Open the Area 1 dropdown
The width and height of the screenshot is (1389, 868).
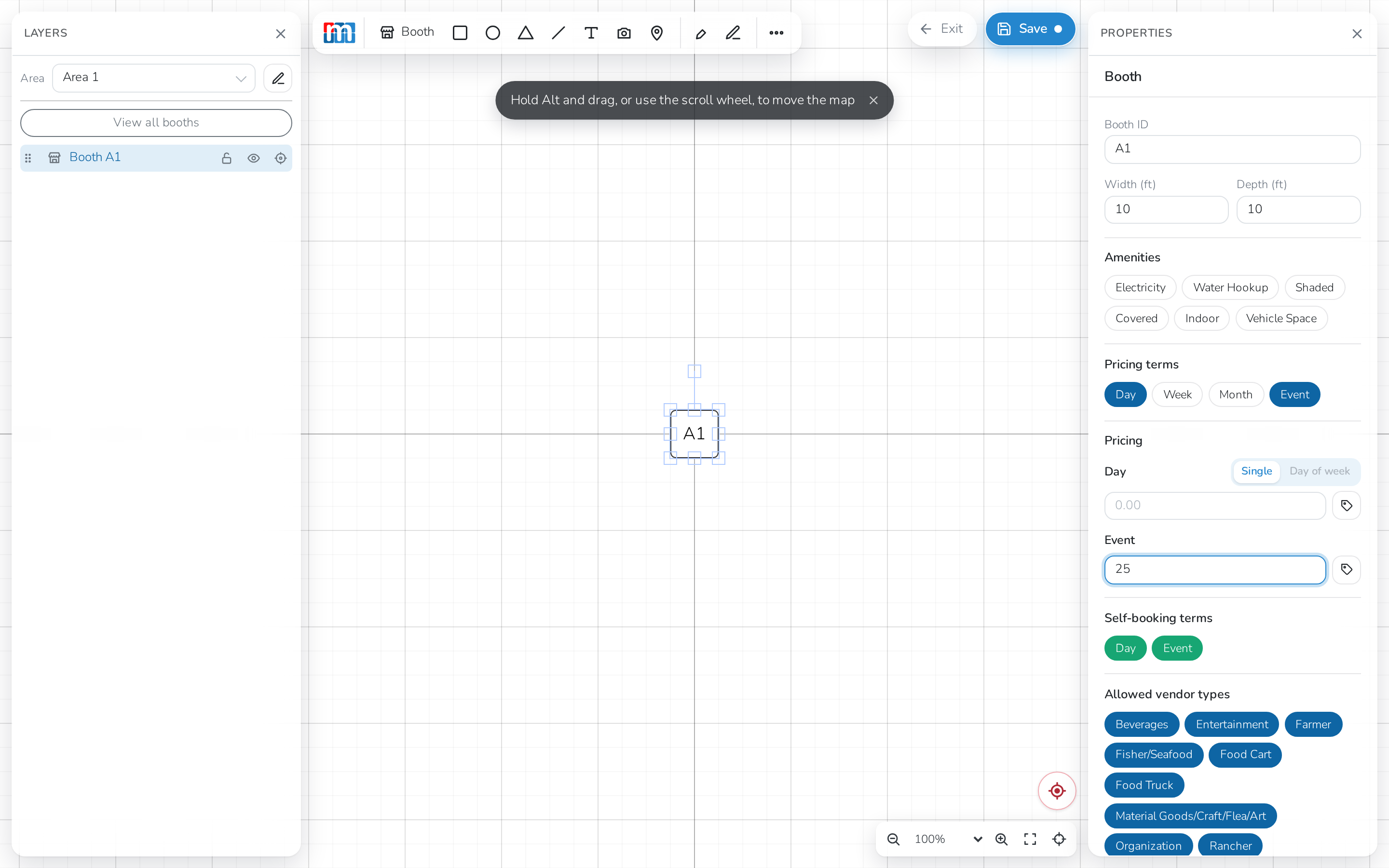click(154, 78)
